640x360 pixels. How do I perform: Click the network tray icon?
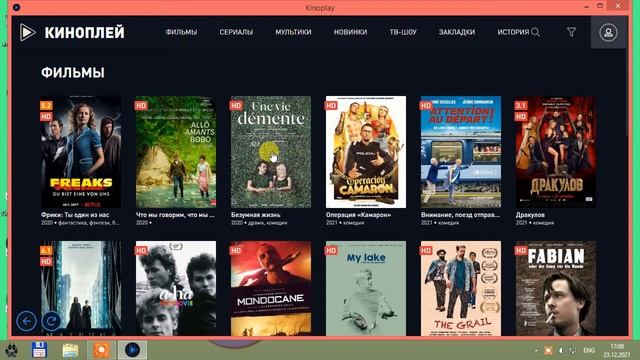[x=573, y=351]
